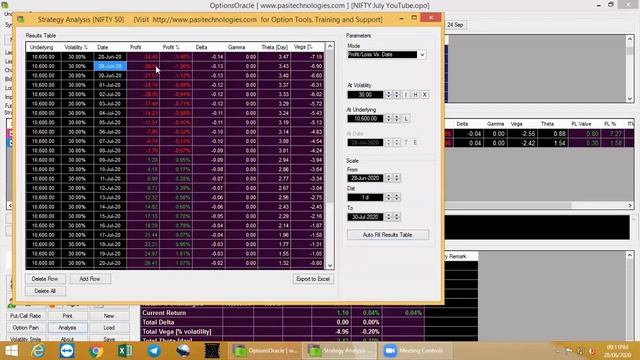Click the first spinner beside Scale To date
Viewport: 640px width, 360px height.
pos(389,217)
